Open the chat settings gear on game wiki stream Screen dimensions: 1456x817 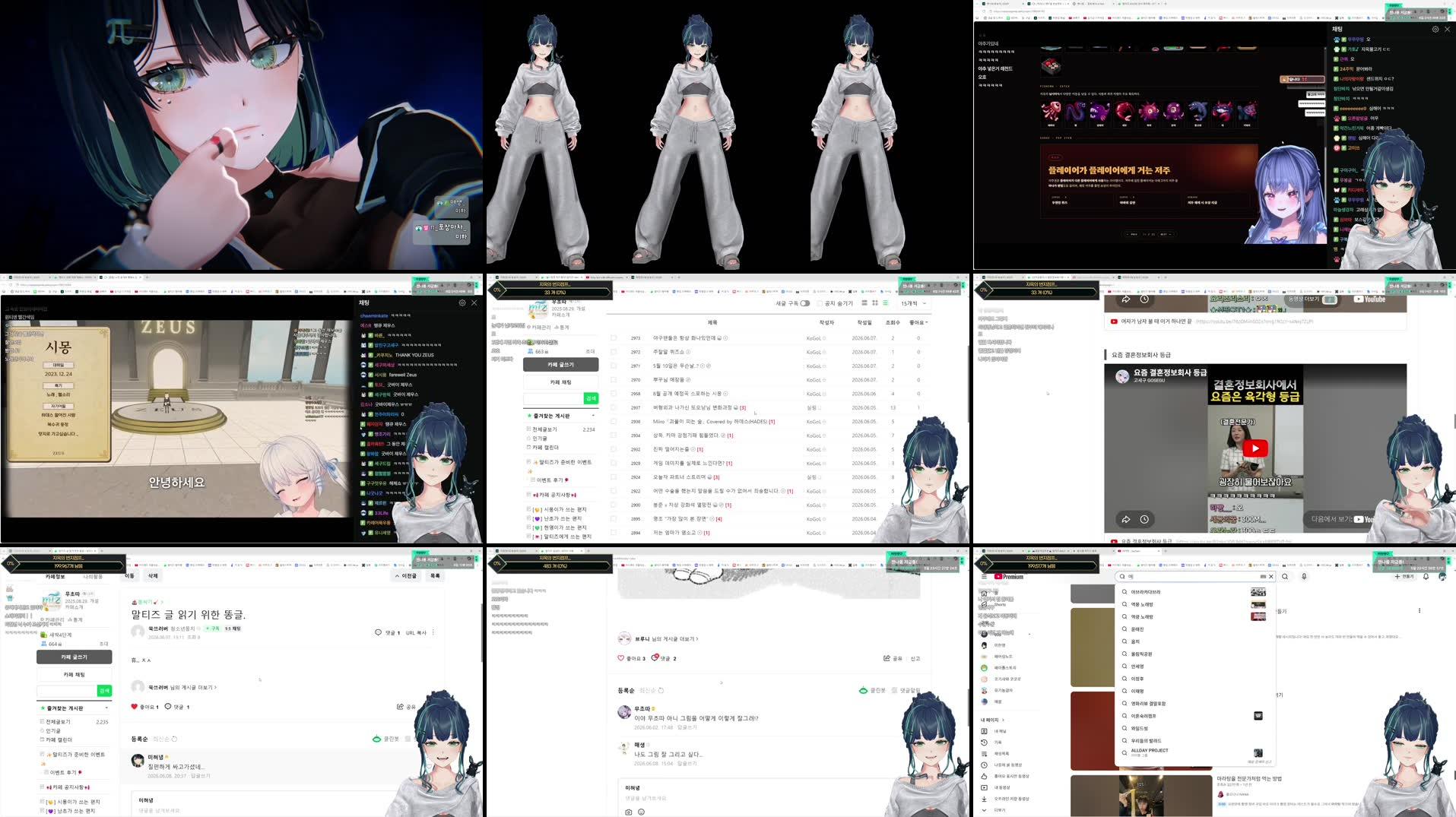point(1435,29)
